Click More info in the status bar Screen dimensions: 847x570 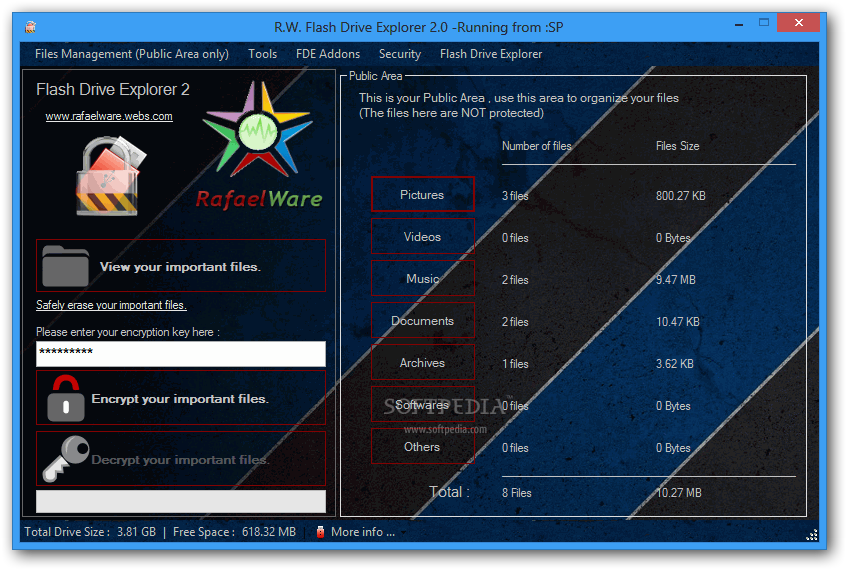[362, 532]
